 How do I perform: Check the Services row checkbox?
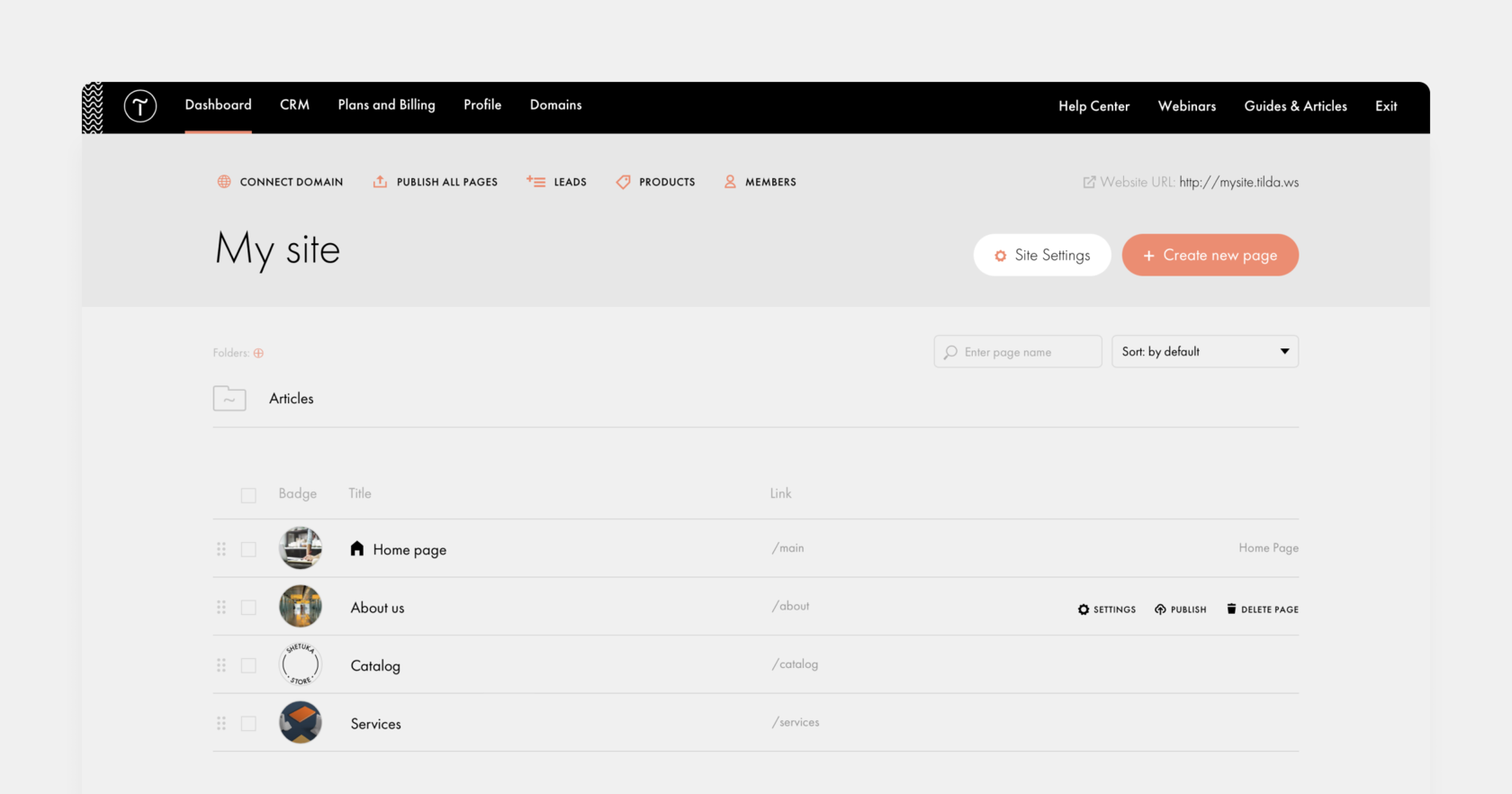tap(248, 724)
